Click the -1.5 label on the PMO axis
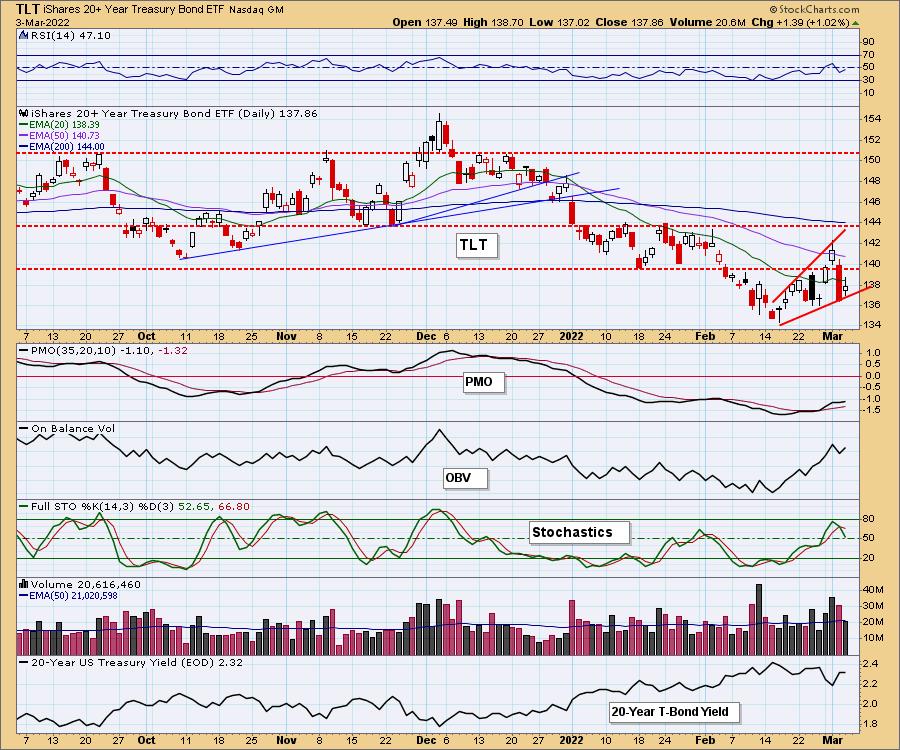 (x=871, y=410)
